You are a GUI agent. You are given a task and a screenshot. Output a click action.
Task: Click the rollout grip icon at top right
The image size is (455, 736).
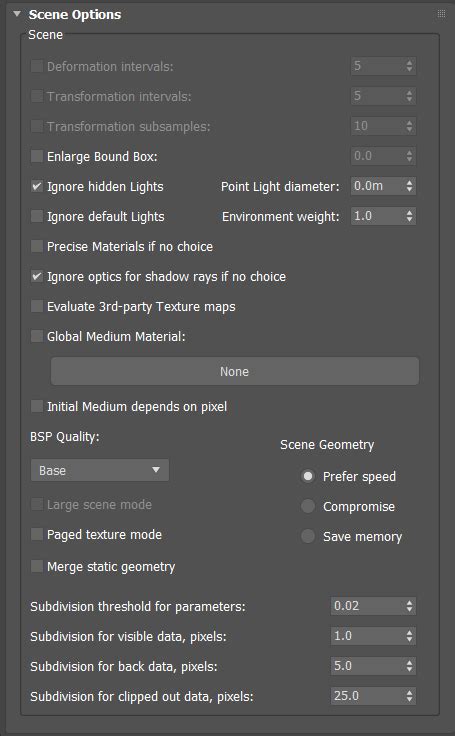point(441,14)
